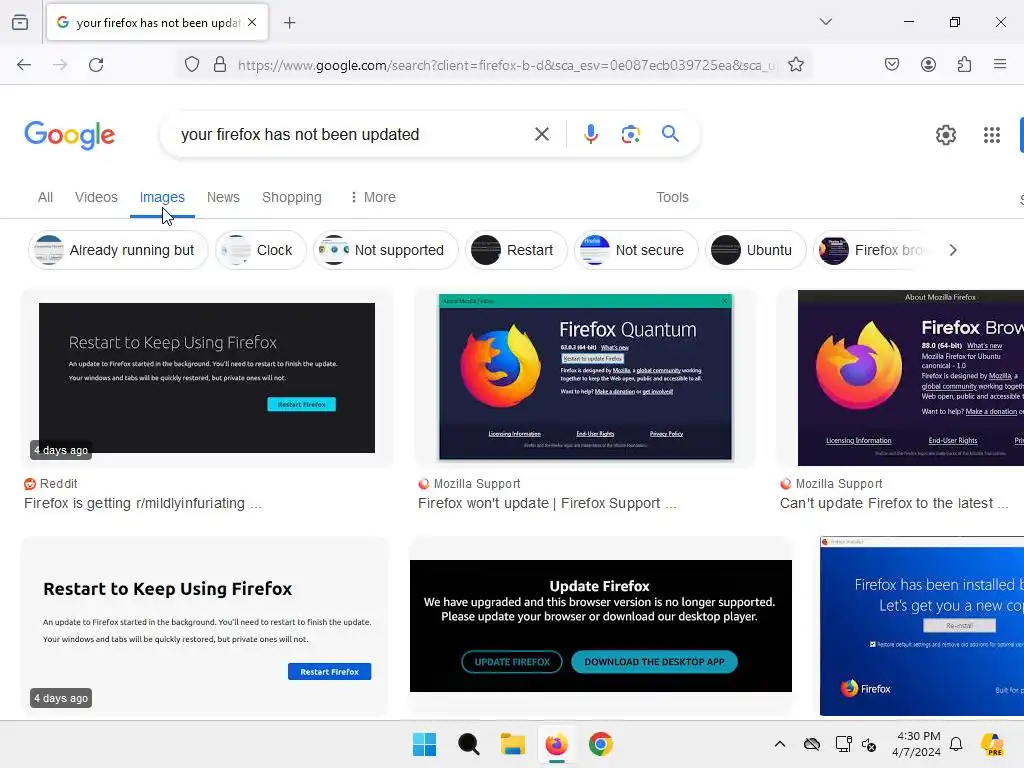The width and height of the screenshot is (1024, 768).
Task: Open search Tools filters
Action: point(672,197)
